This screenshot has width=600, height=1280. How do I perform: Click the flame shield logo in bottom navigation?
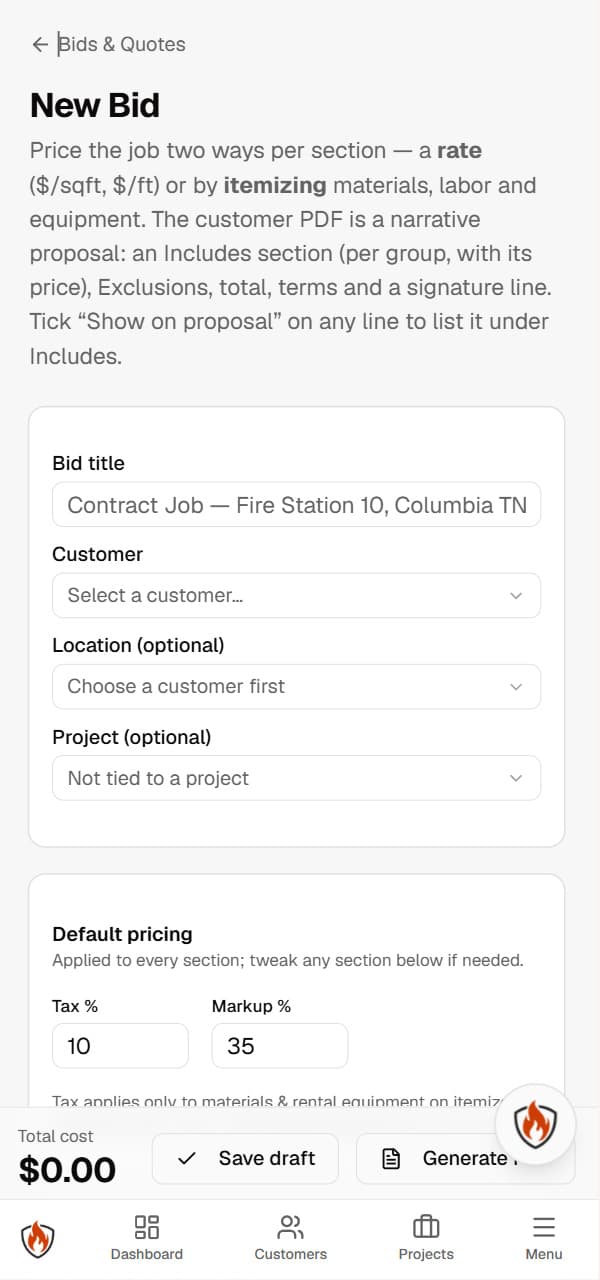click(38, 1239)
